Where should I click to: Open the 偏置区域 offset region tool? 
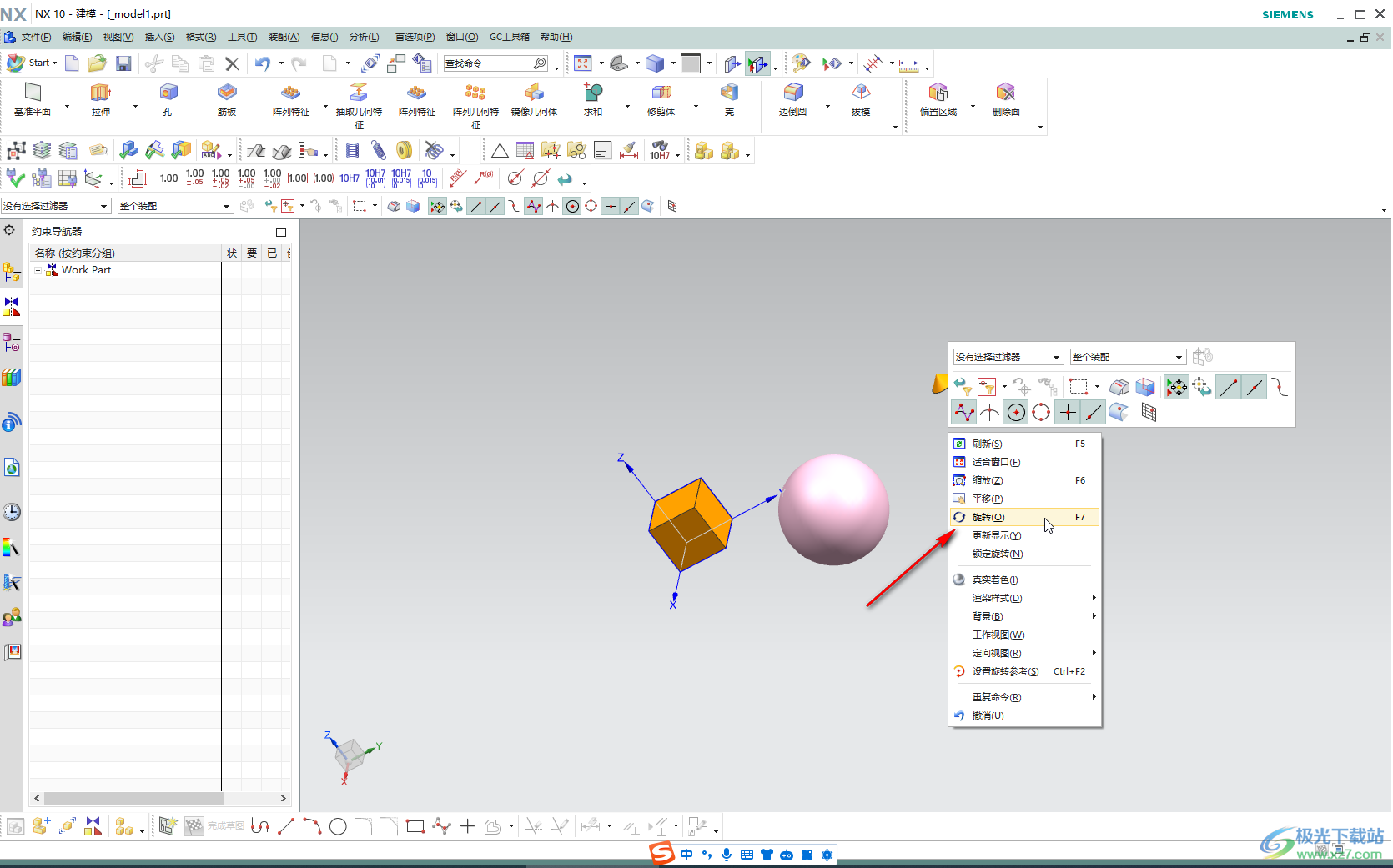click(x=938, y=93)
